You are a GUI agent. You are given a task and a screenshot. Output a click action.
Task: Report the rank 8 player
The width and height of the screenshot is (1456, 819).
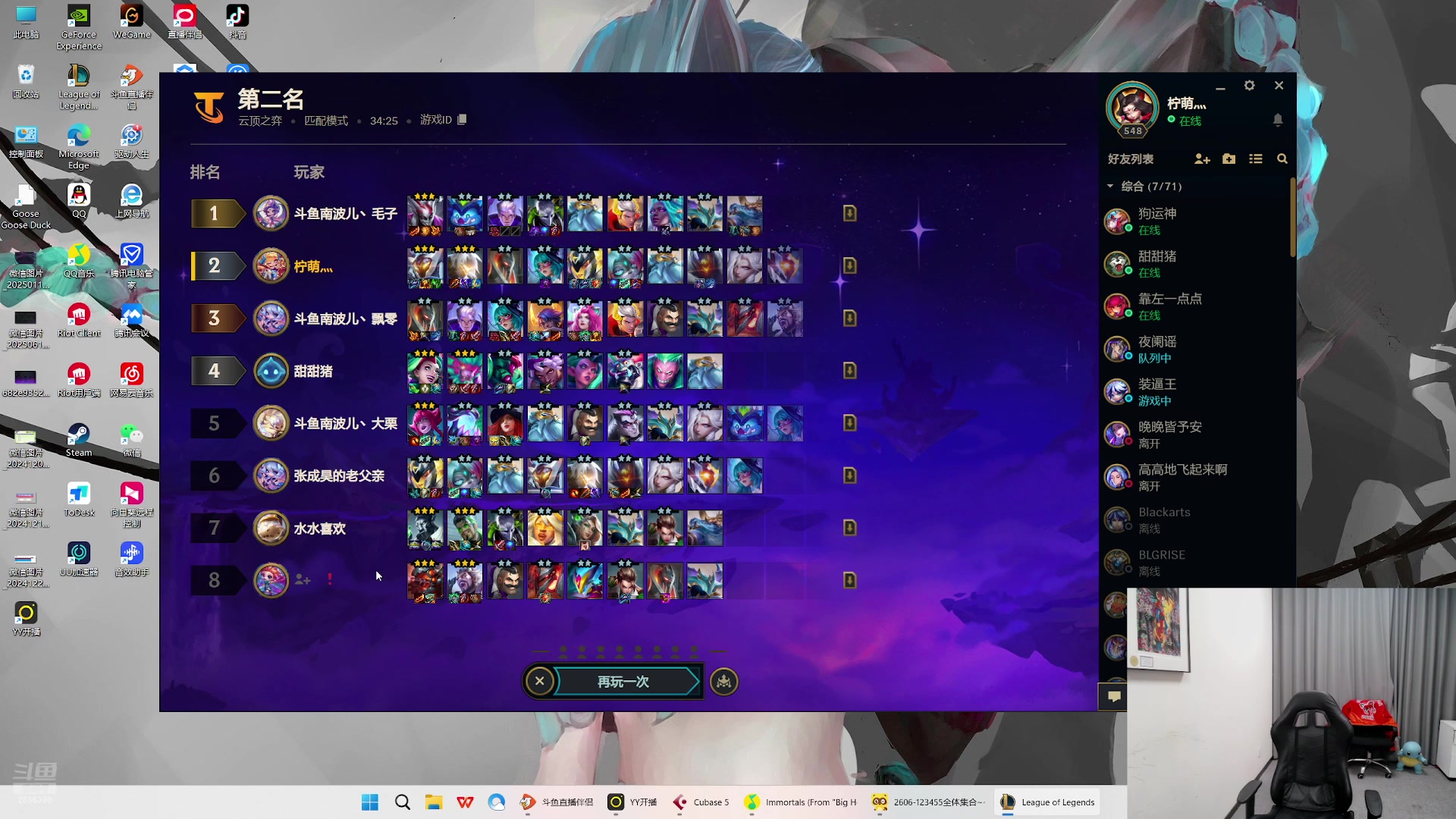tap(330, 579)
